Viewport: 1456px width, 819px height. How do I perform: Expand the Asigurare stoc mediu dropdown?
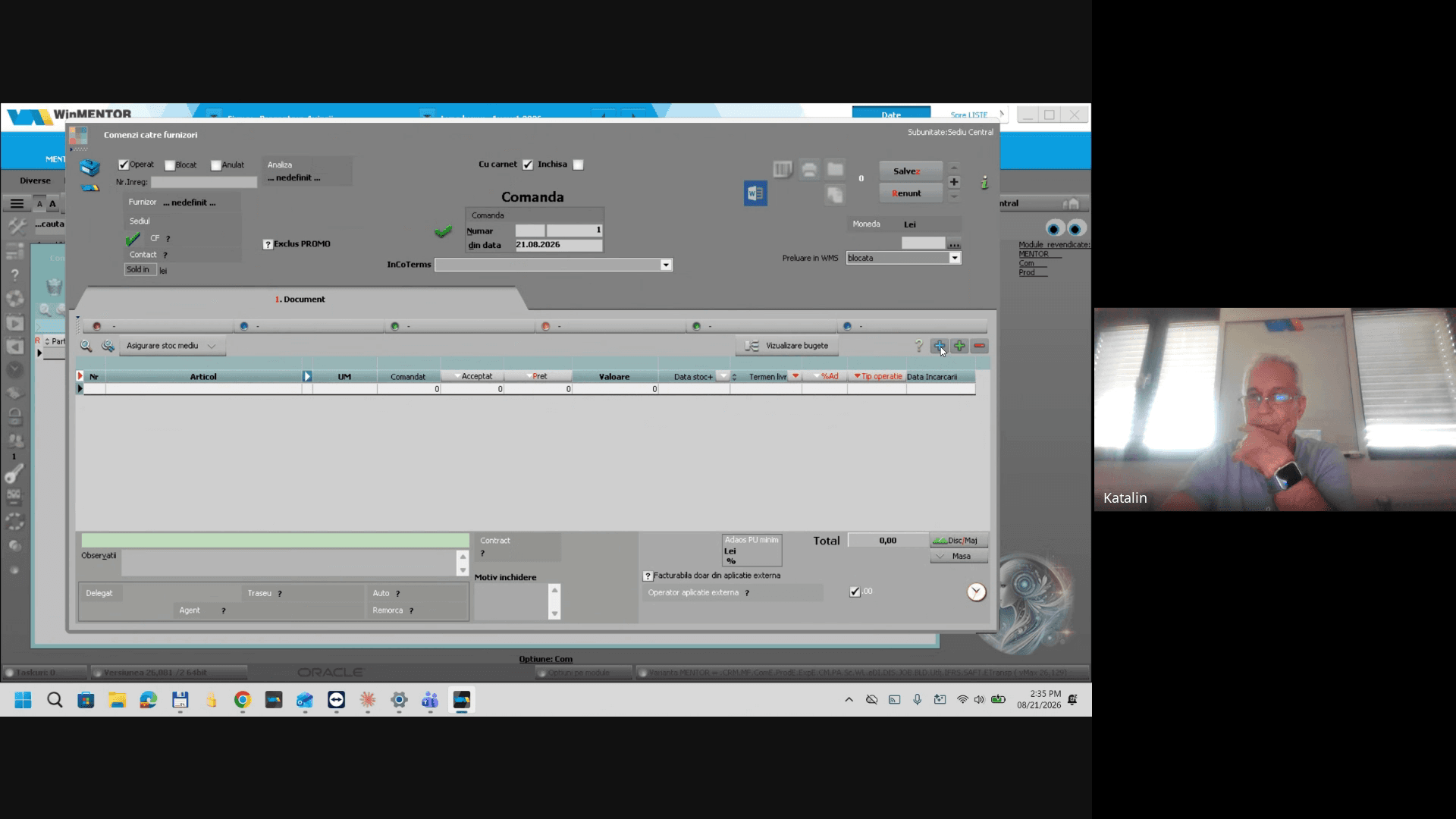tap(172, 346)
